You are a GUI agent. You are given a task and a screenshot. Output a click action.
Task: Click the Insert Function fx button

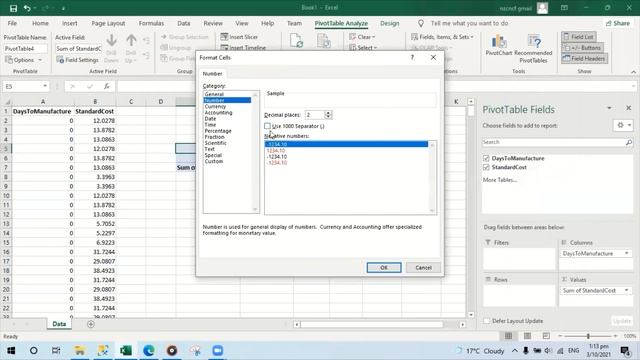point(107,86)
